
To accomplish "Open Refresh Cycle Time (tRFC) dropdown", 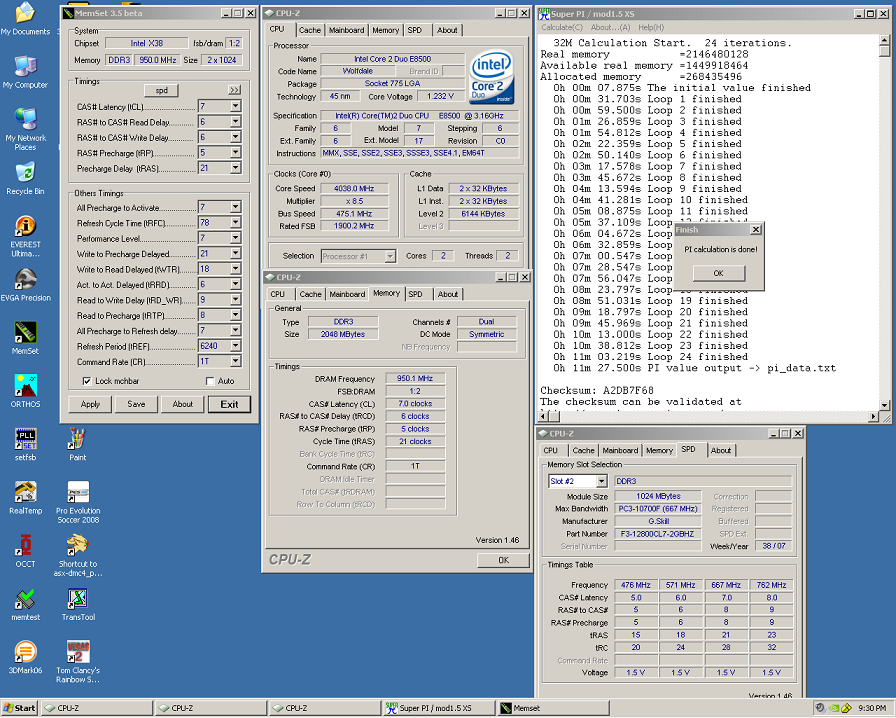I will (235, 222).
